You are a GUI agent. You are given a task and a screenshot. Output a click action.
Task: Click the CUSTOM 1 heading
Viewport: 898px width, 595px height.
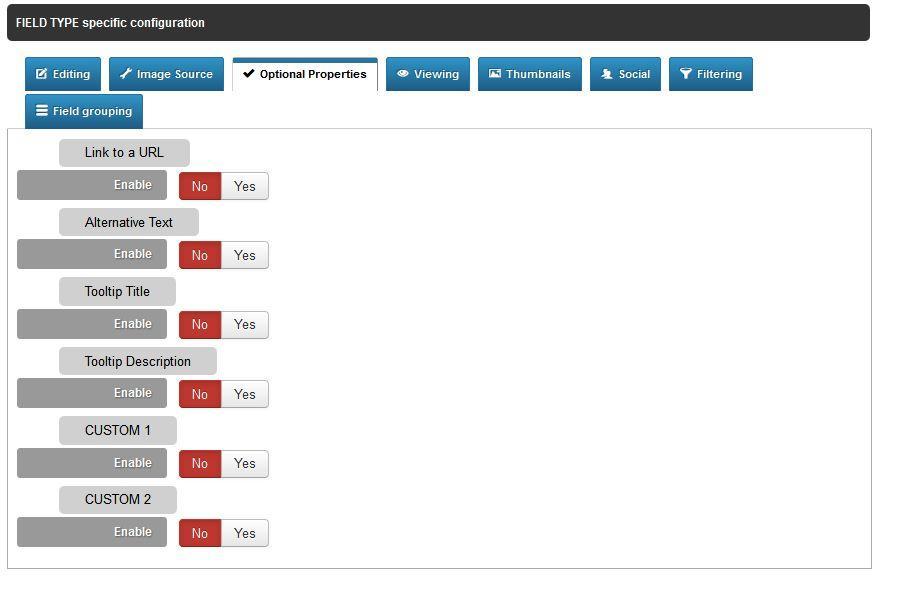[118, 430]
